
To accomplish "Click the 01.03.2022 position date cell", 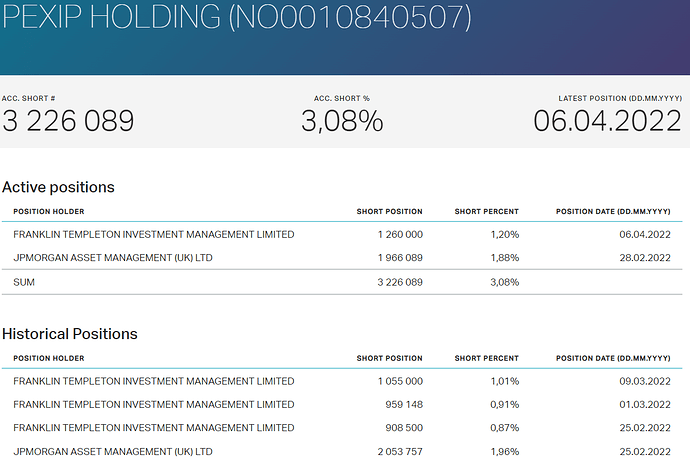I will (x=645, y=404).
